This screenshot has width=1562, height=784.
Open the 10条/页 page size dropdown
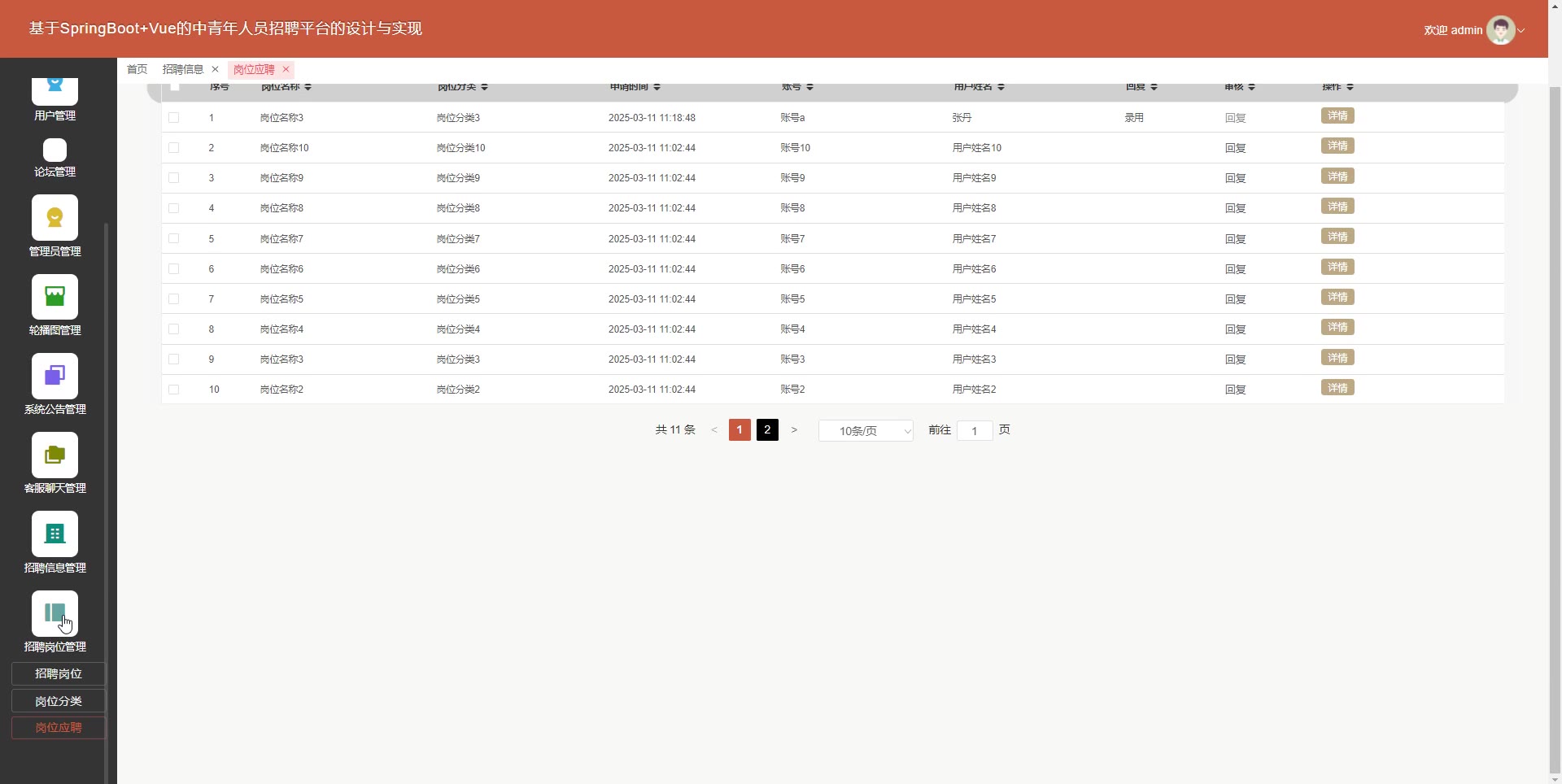click(x=866, y=430)
